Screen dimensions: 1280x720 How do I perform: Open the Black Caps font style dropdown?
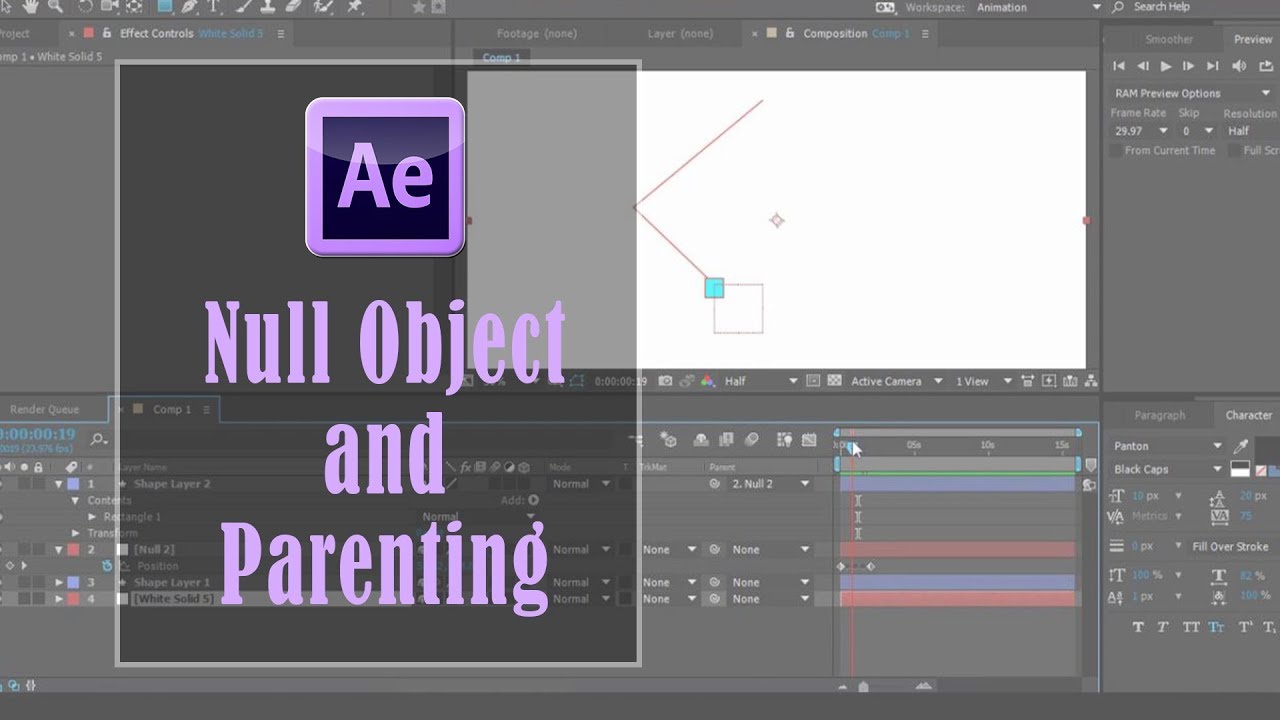1168,469
